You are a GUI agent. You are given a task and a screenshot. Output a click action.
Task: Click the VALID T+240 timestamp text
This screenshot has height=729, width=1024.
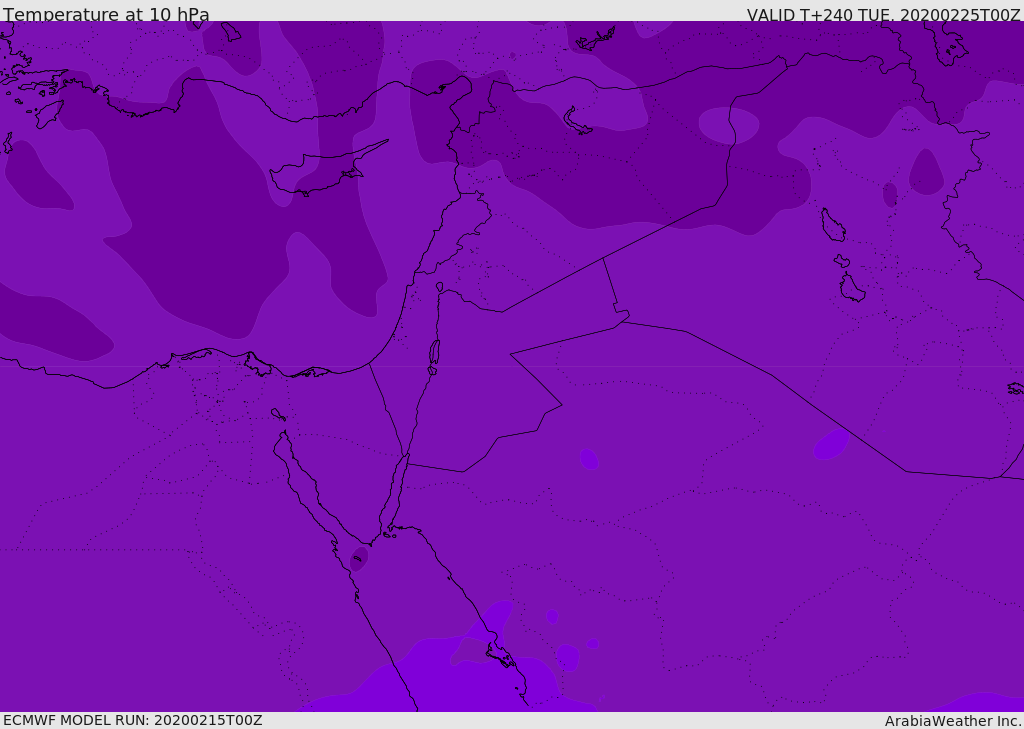coord(883,15)
